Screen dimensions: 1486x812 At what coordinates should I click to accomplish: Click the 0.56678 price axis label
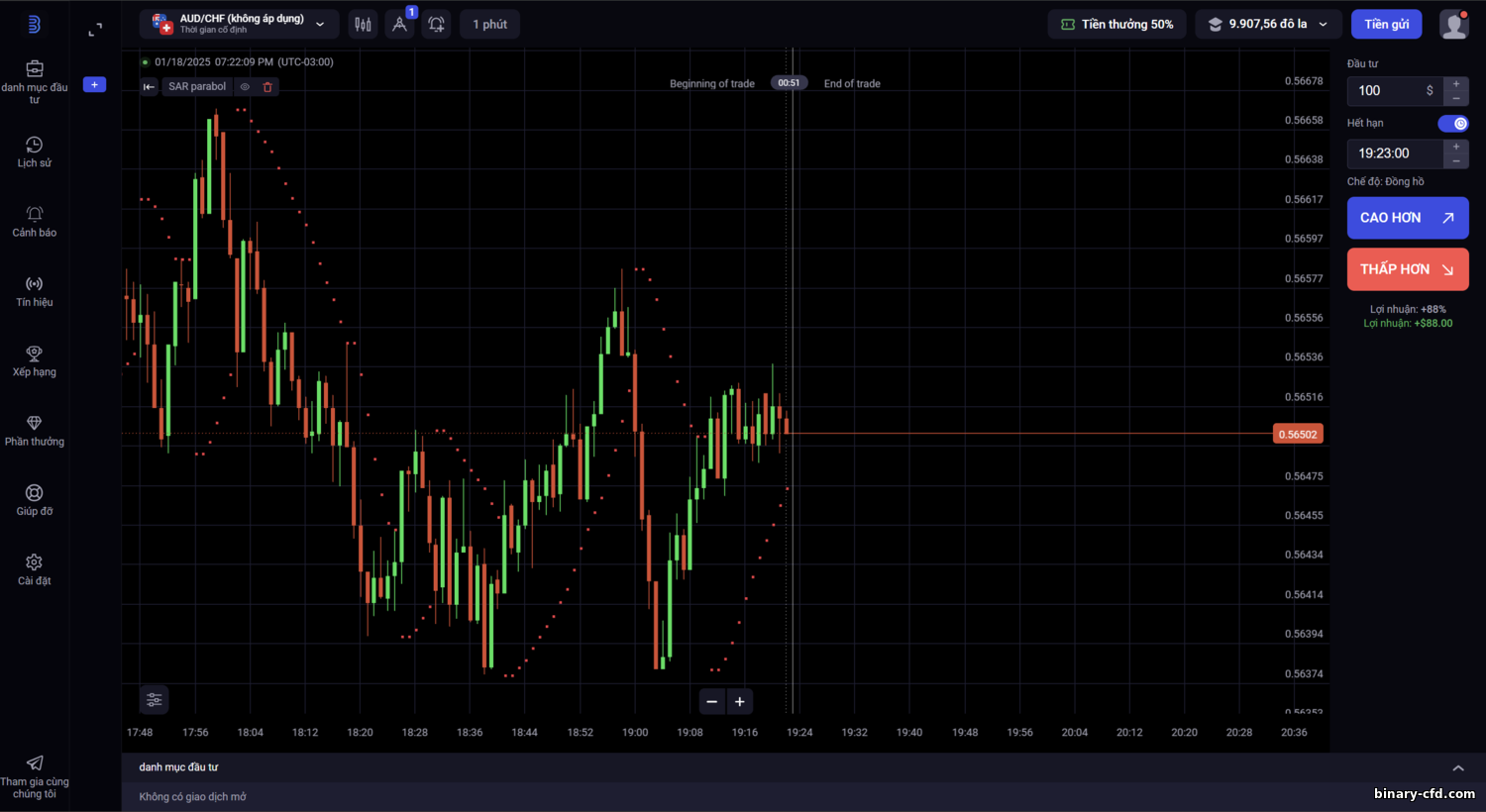pos(1304,81)
